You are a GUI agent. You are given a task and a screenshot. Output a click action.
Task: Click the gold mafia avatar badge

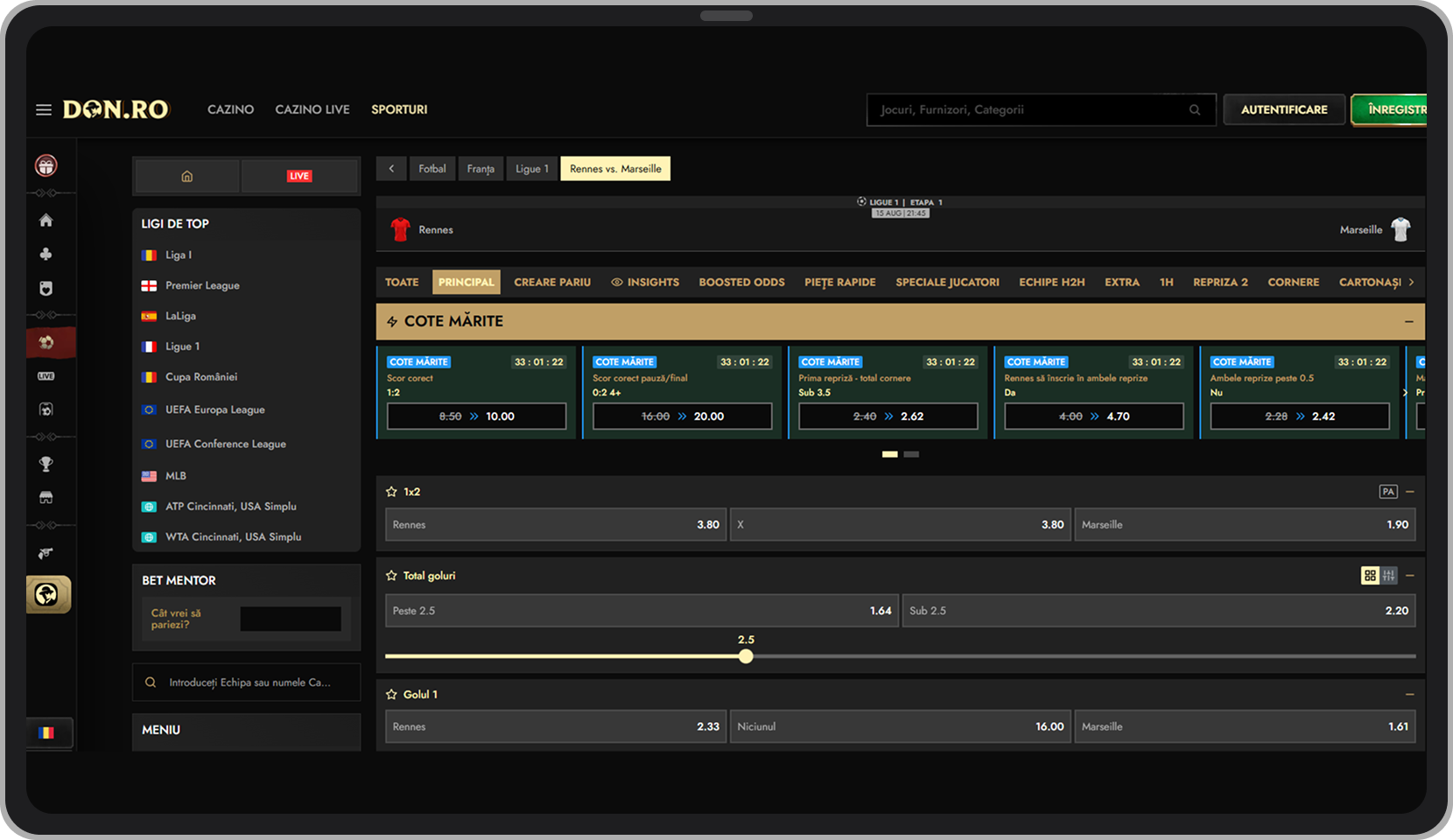(47, 595)
